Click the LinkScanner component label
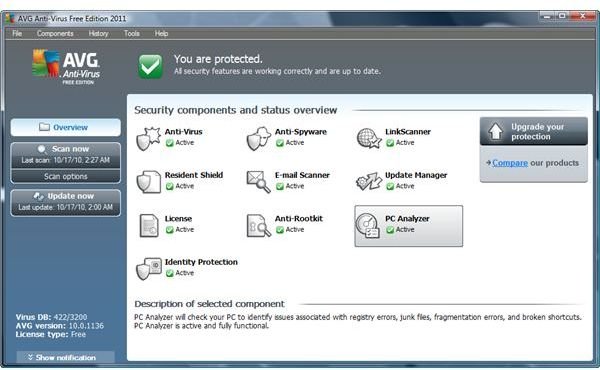Image resolution: width=600 pixels, height=370 pixels. (408, 132)
